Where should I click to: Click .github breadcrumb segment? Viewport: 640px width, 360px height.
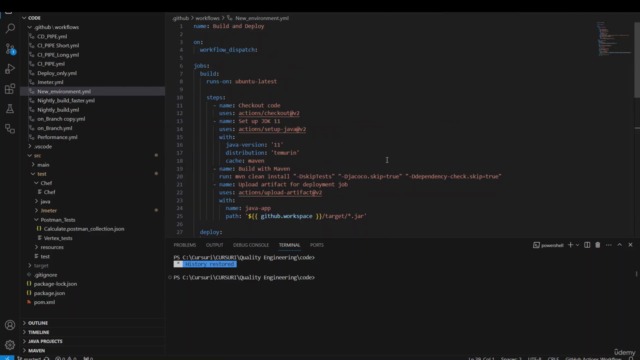(x=180, y=18)
